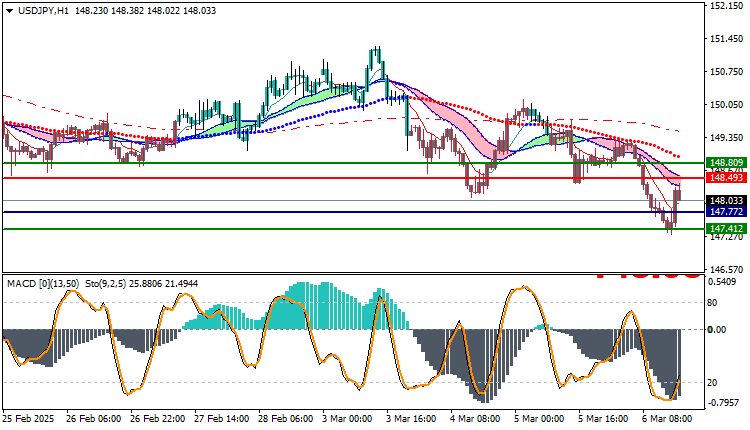Select the 27 Feb 14:00 time label
Image resolution: width=750 pixels, height=430 pixels.
(221, 419)
